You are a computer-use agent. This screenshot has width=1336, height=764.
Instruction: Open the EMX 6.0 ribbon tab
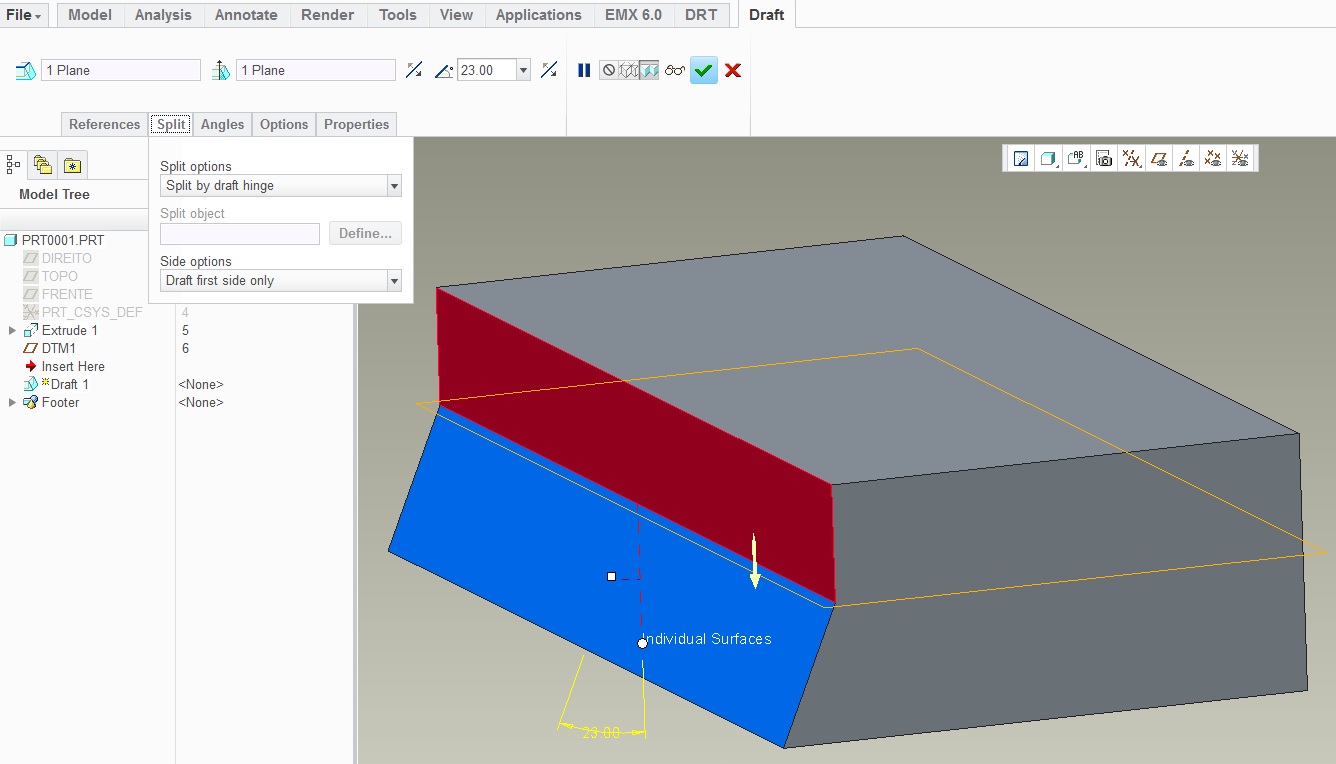click(x=633, y=15)
